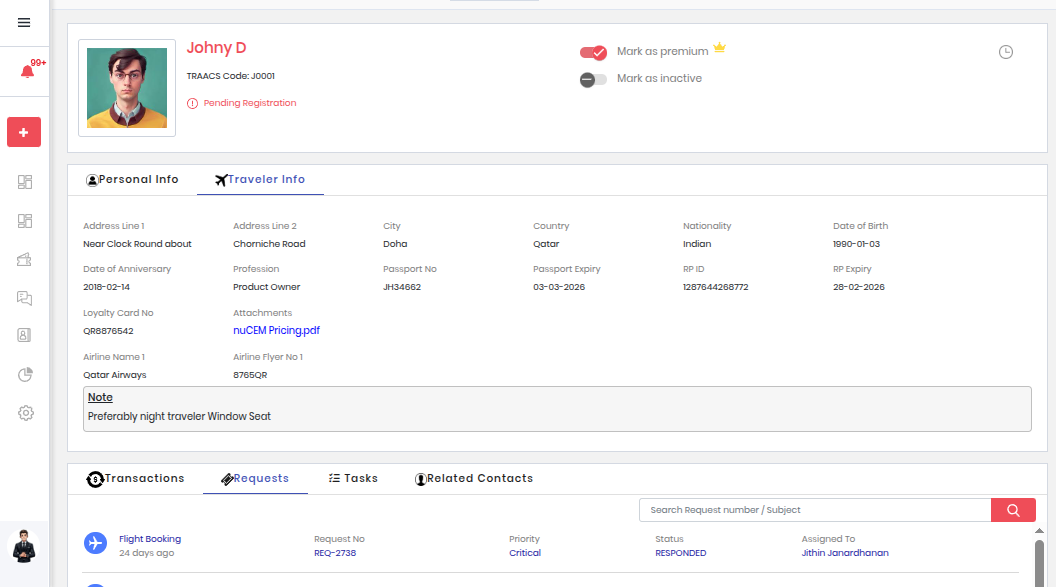Open request REQ-2738 link
Viewport: 1056px width, 587px height.
pyautogui.click(x=335, y=553)
